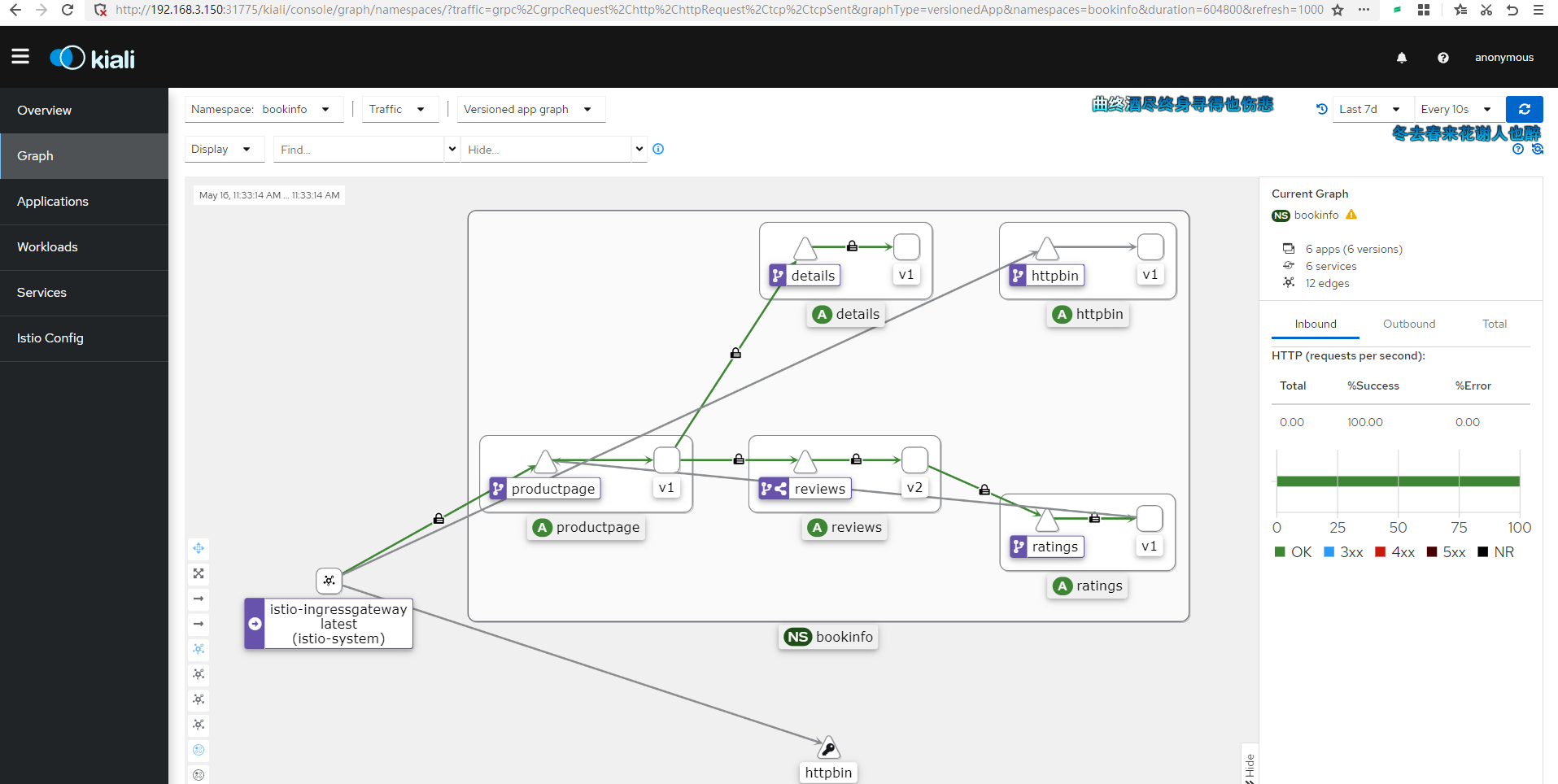Toggle the graph drag mode button
The image size is (1558, 784).
coord(199,549)
